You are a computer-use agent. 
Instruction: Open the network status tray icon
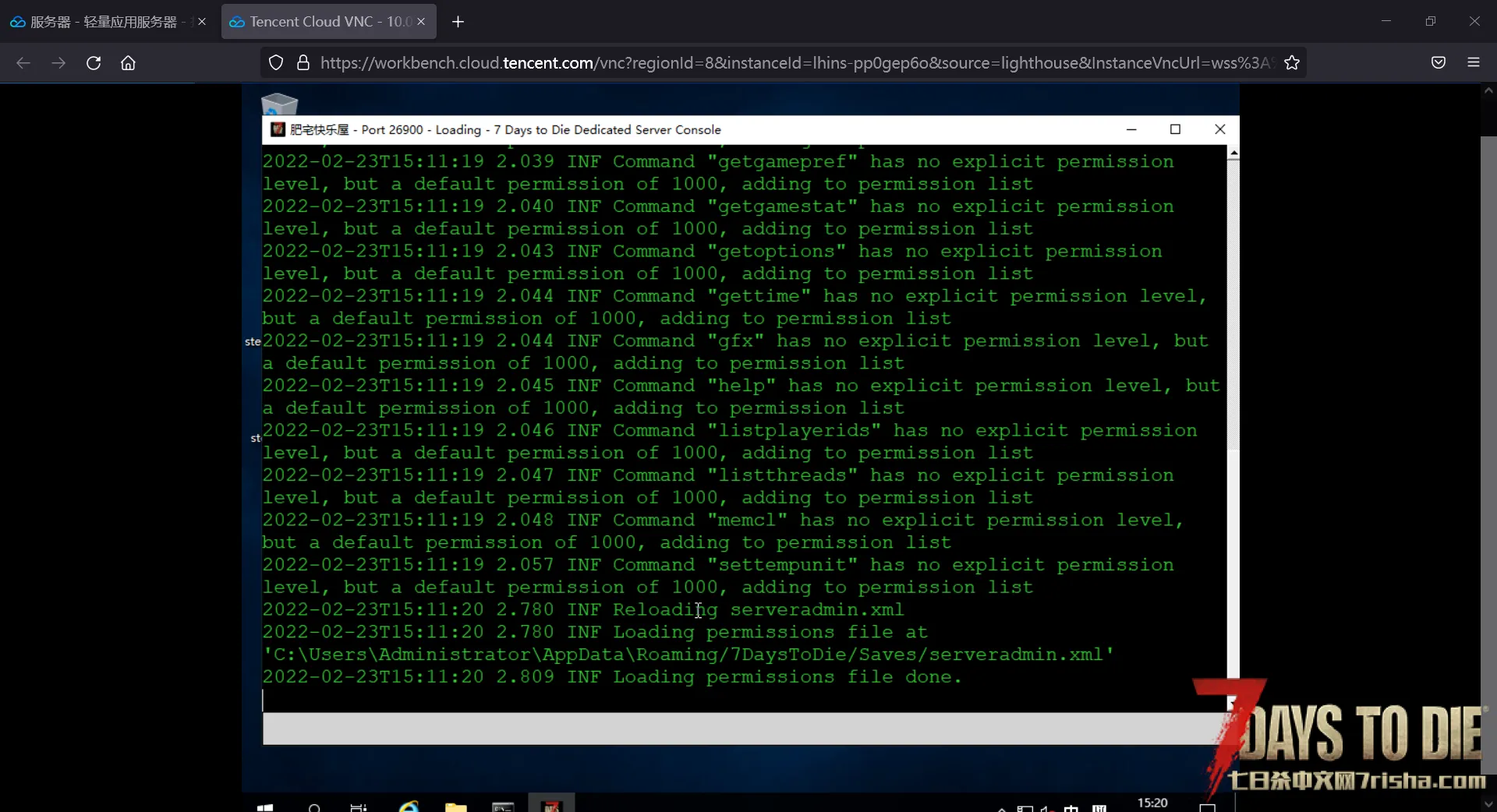[1025, 808]
